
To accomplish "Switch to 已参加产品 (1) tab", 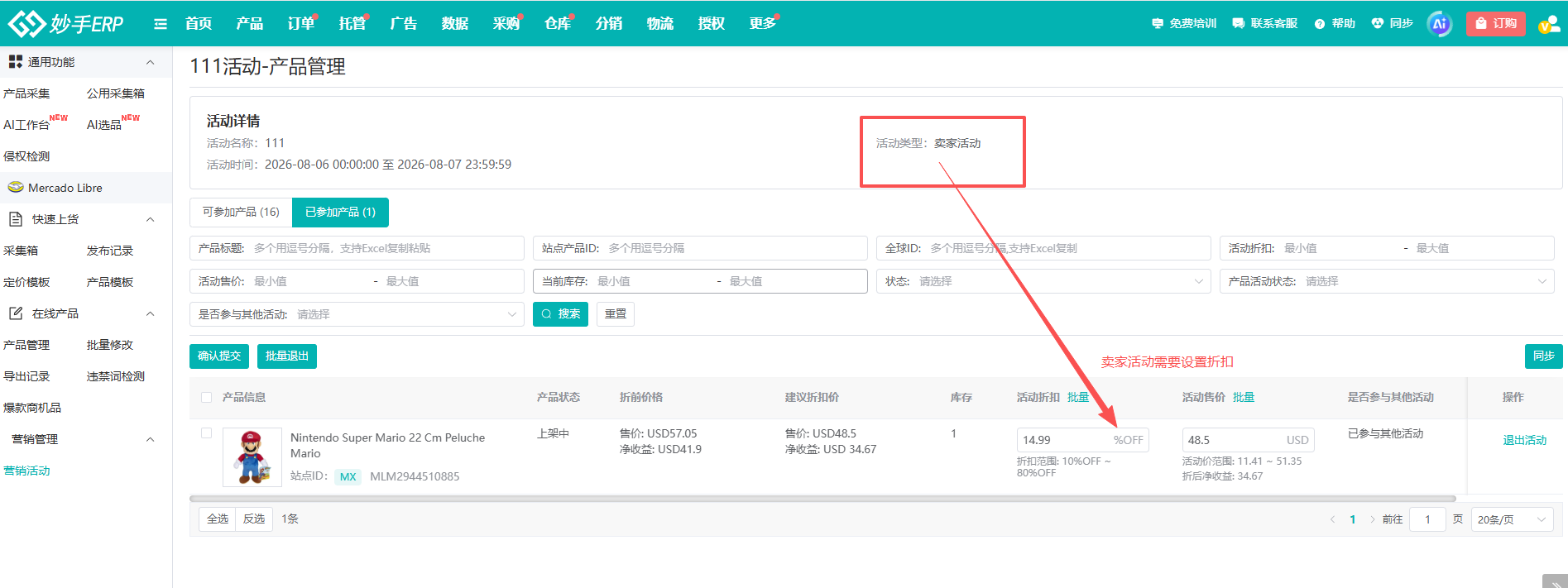I will coord(340,212).
